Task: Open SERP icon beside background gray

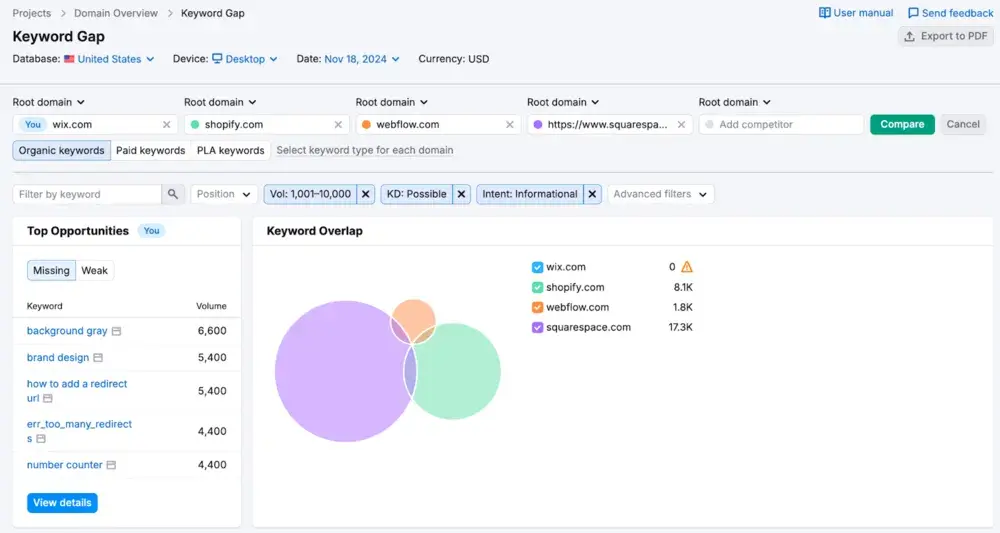Action: pyautogui.click(x=116, y=331)
